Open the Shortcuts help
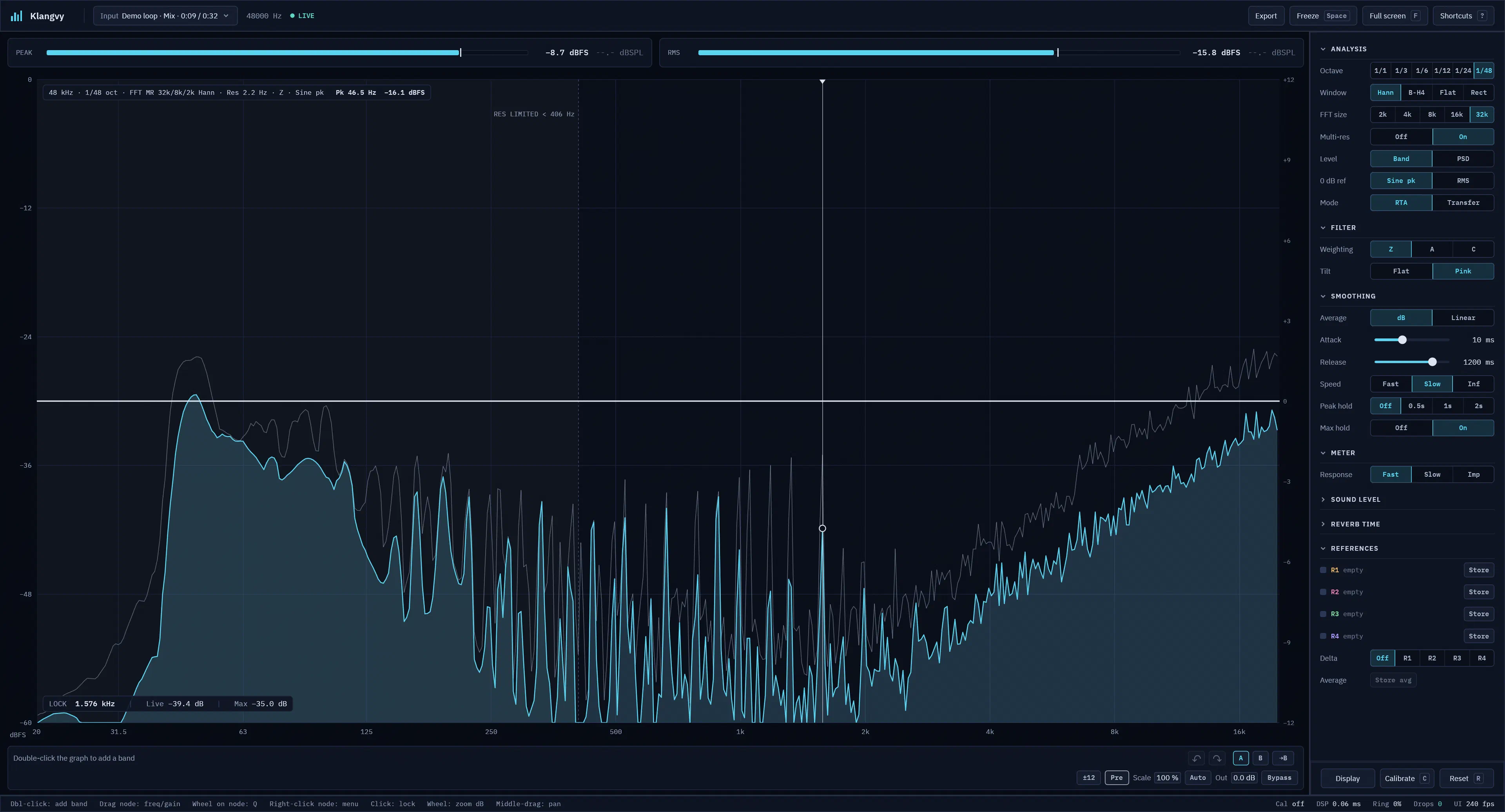The width and height of the screenshot is (1505, 812). click(x=1463, y=16)
